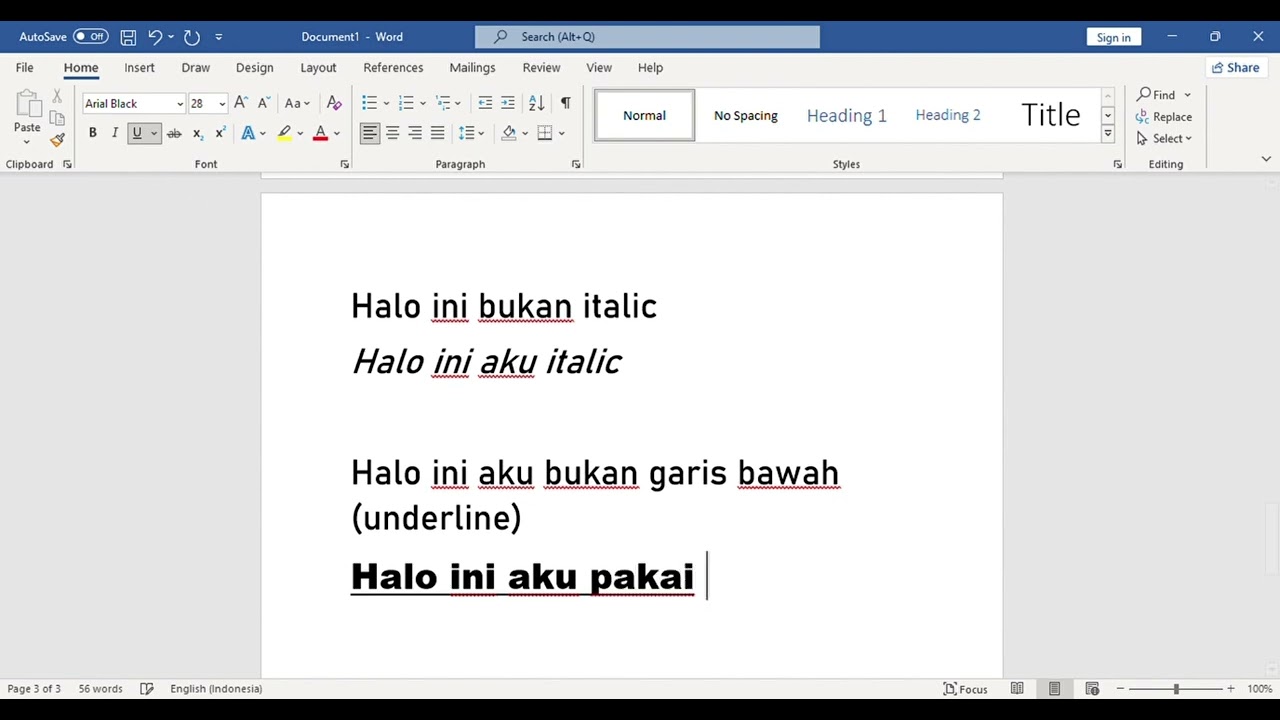Undo the last action
Image resolution: width=1280 pixels, height=720 pixels.
tap(155, 37)
